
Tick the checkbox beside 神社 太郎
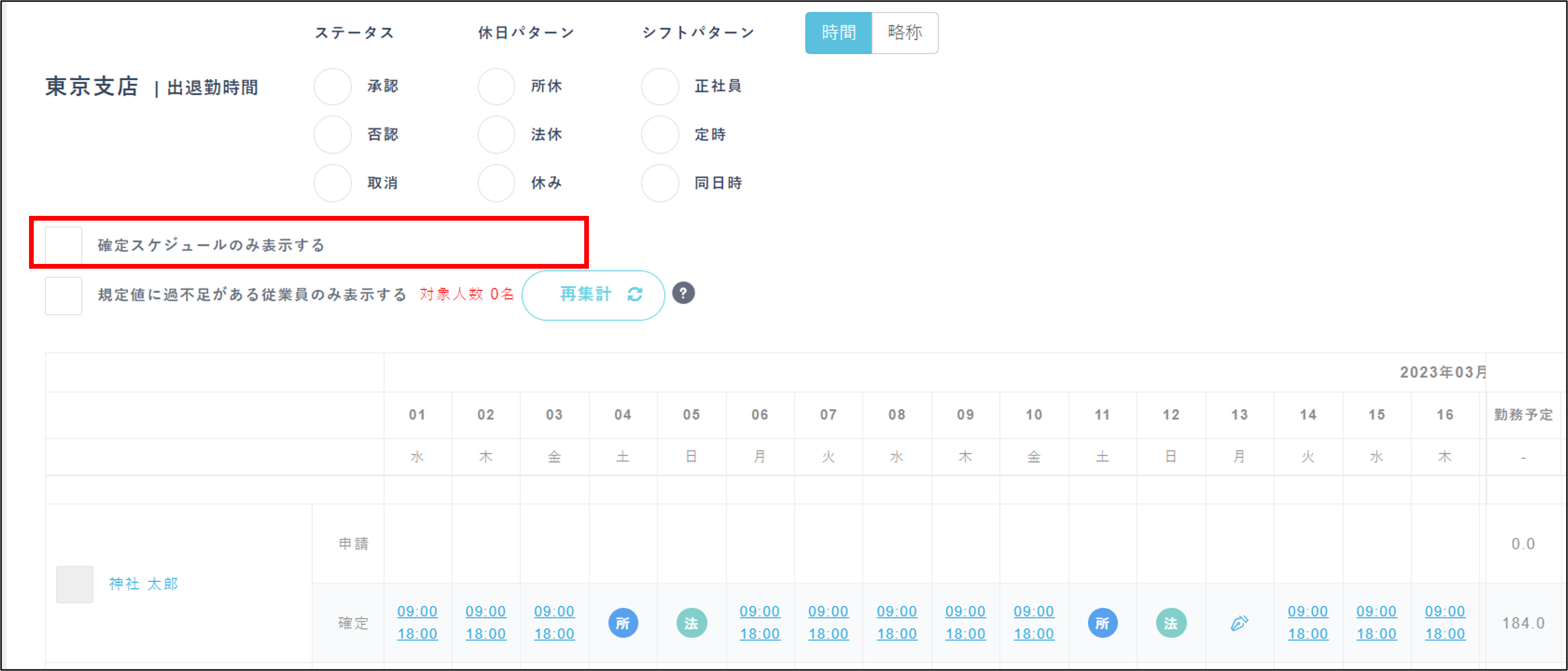(x=74, y=584)
